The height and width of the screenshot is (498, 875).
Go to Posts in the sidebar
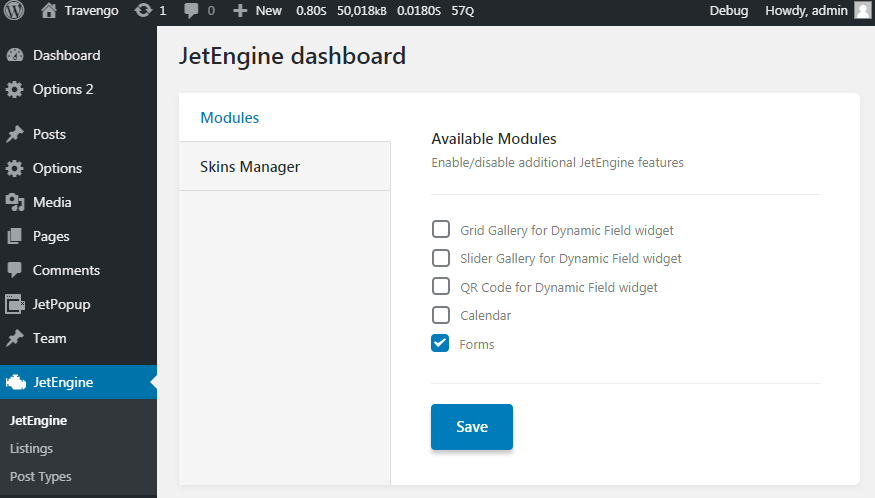coord(49,134)
